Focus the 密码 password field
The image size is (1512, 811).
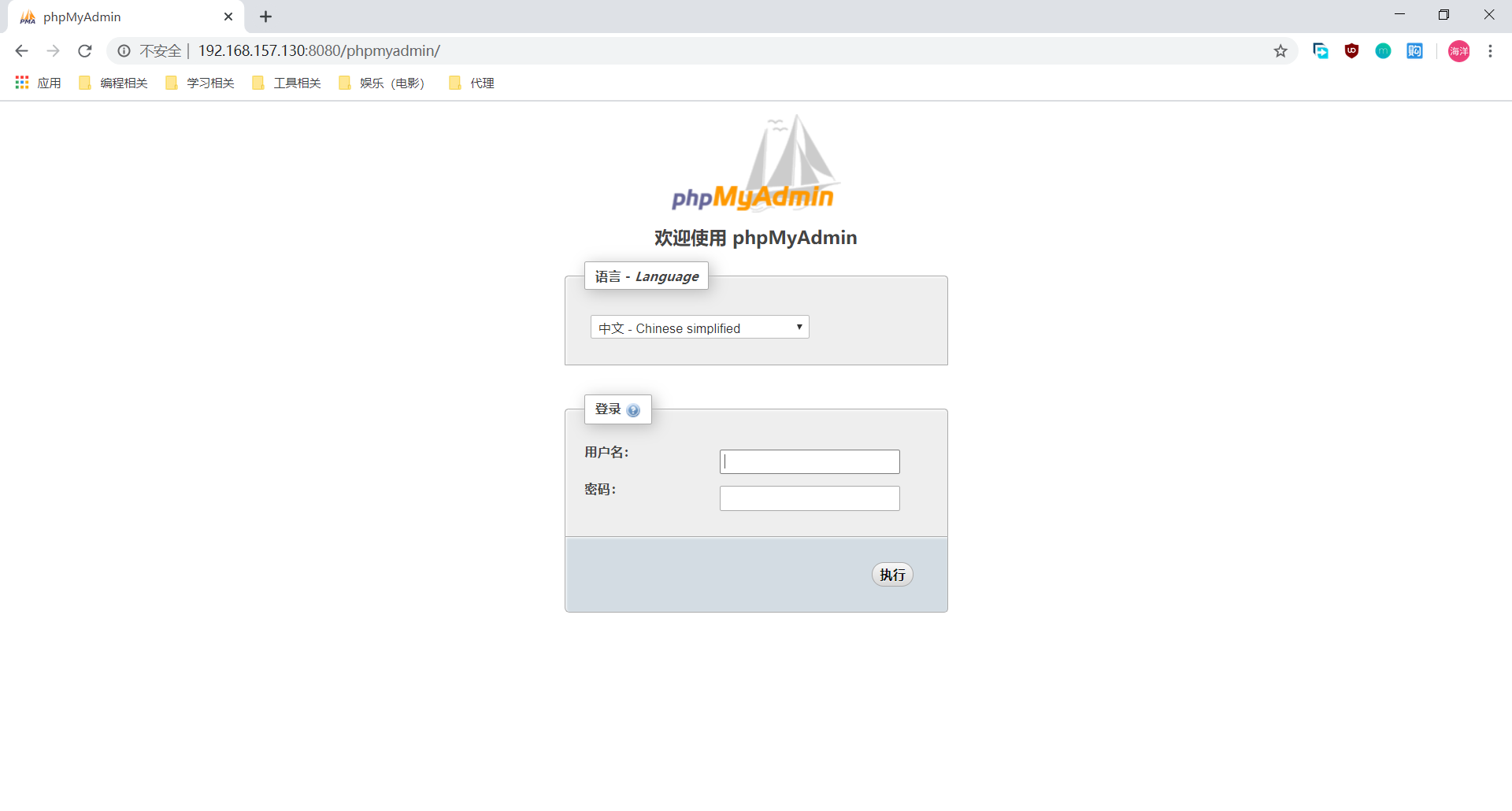coord(810,498)
